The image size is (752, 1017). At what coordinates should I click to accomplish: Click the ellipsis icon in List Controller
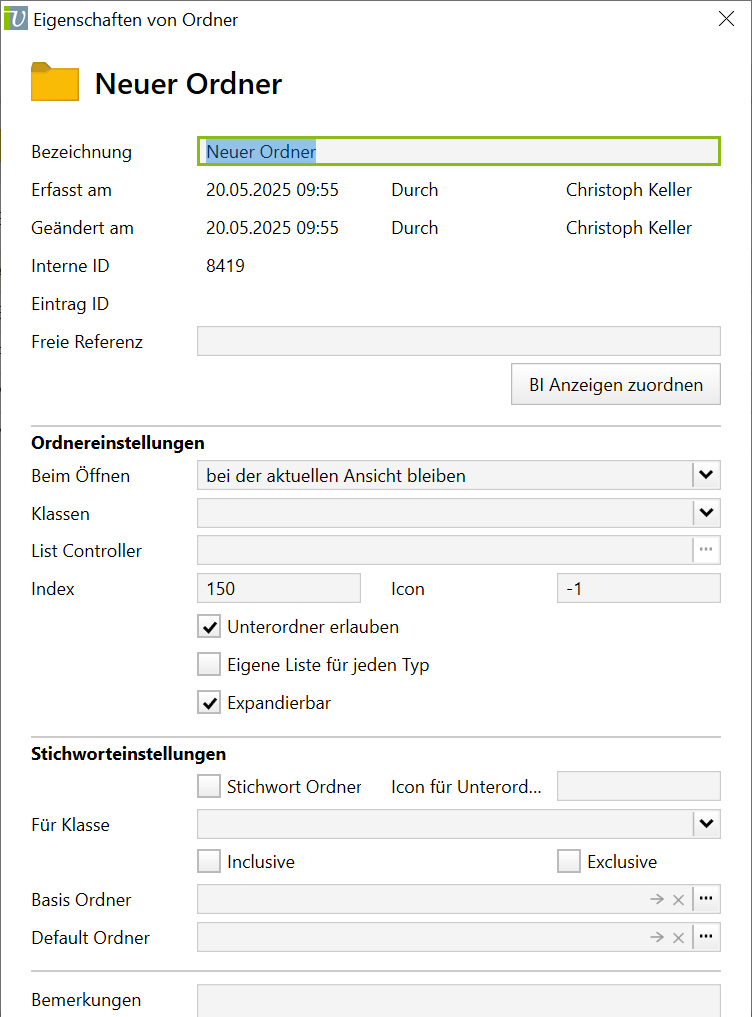[706, 550]
